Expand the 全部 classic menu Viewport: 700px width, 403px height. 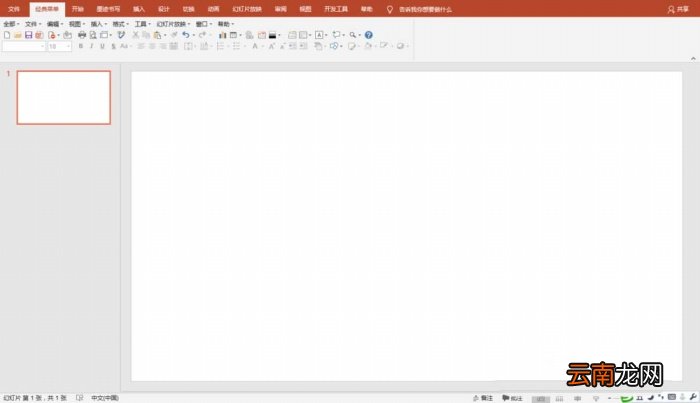tap(11, 24)
